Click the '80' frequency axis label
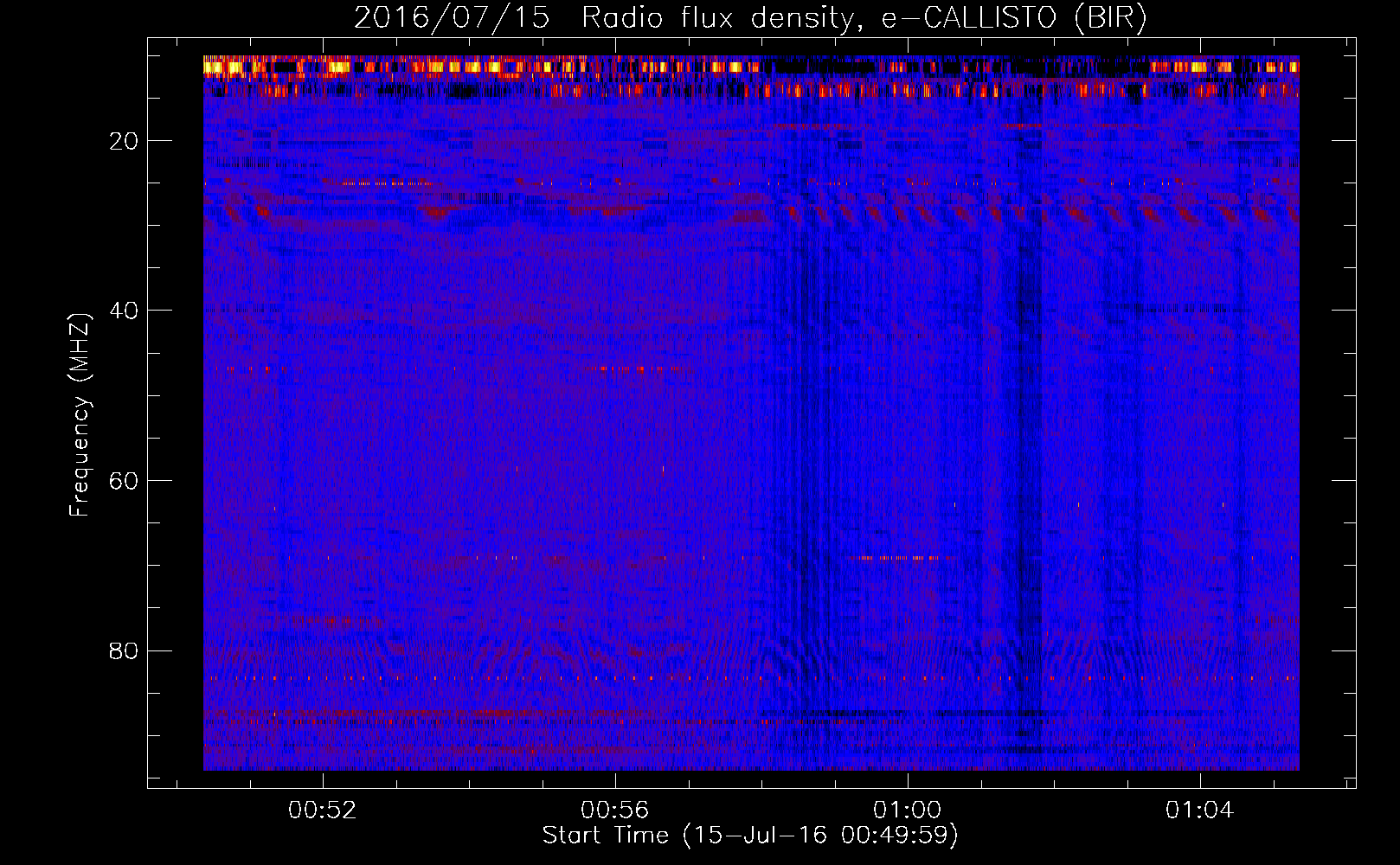The image size is (1400, 865). [124, 650]
